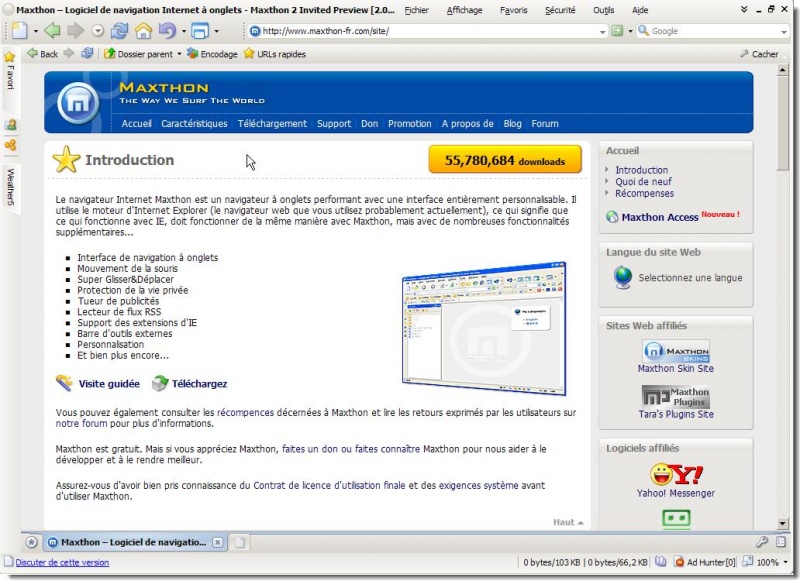Click the sidebar contacts icon
800x581 pixels.
[10, 124]
